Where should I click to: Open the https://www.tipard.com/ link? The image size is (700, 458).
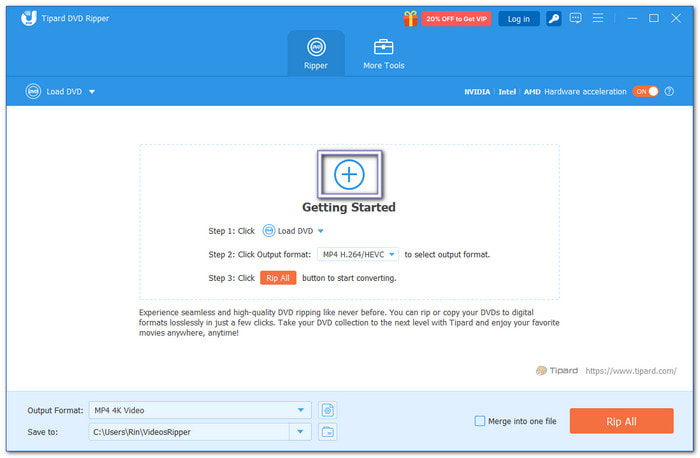click(631, 371)
